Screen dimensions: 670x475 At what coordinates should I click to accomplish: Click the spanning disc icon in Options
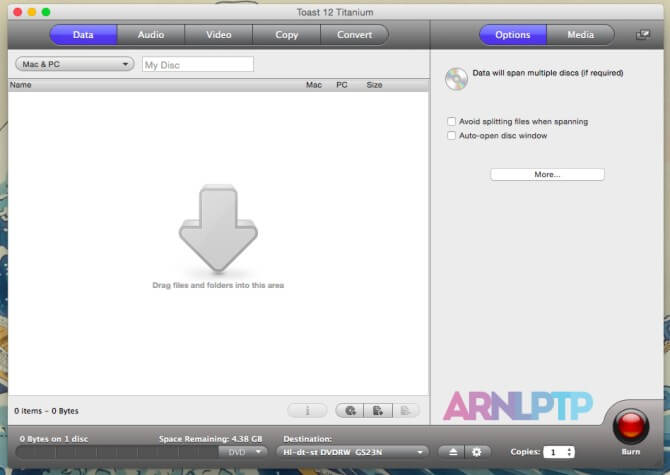pyautogui.click(x=456, y=79)
